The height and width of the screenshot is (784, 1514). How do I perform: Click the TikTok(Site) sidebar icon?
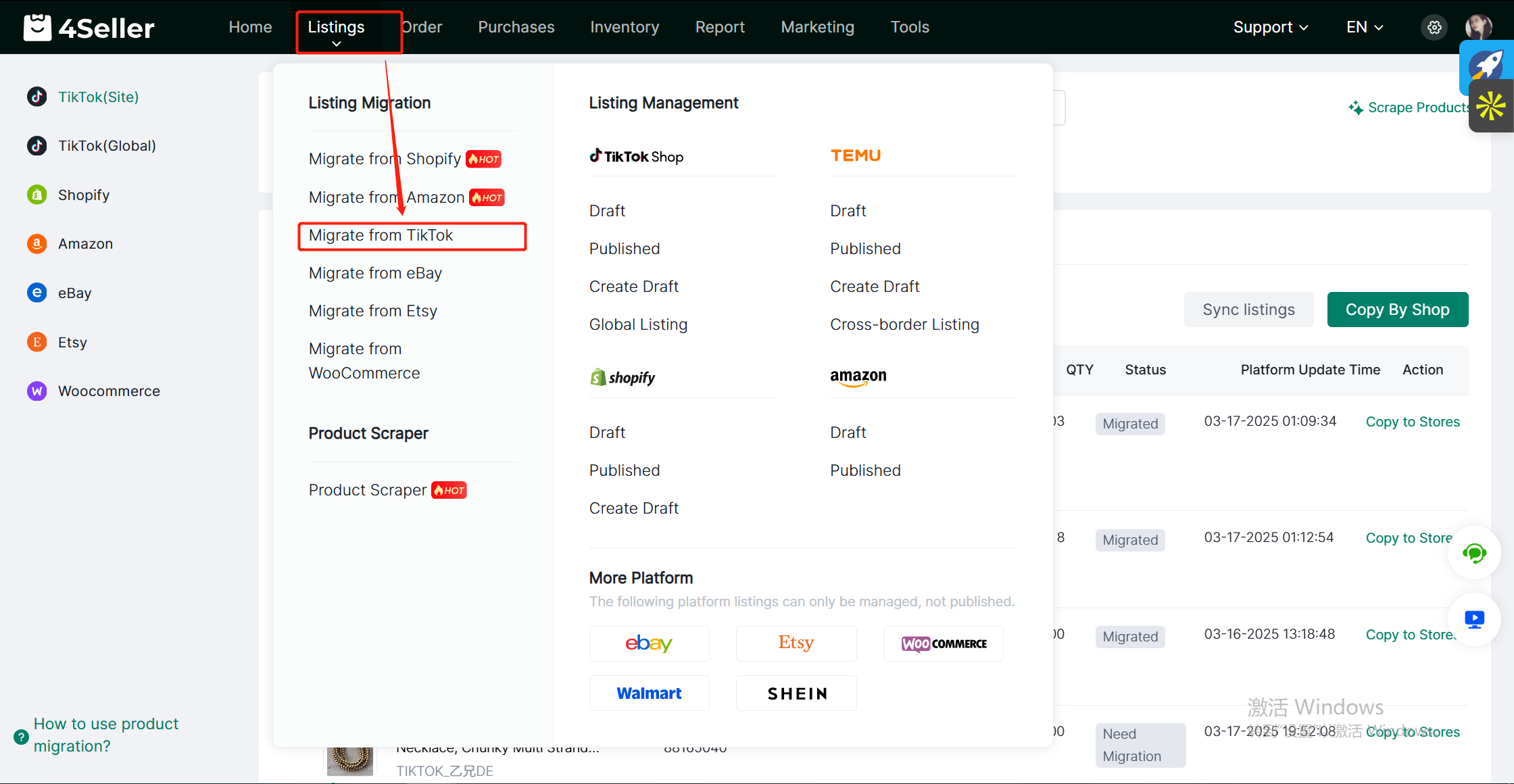click(37, 97)
